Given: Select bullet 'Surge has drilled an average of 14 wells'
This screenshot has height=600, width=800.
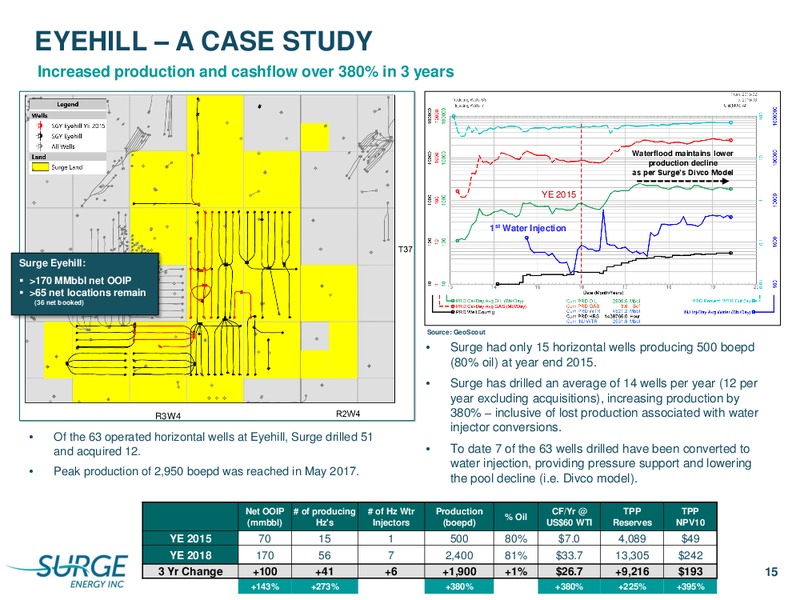Looking at the screenshot, I should pyautogui.click(x=604, y=405).
